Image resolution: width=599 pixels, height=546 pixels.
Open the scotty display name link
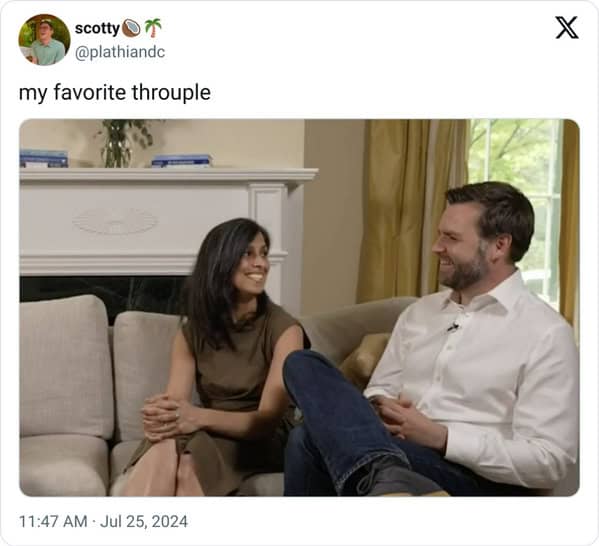pyautogui.click(x=97, y=28)
